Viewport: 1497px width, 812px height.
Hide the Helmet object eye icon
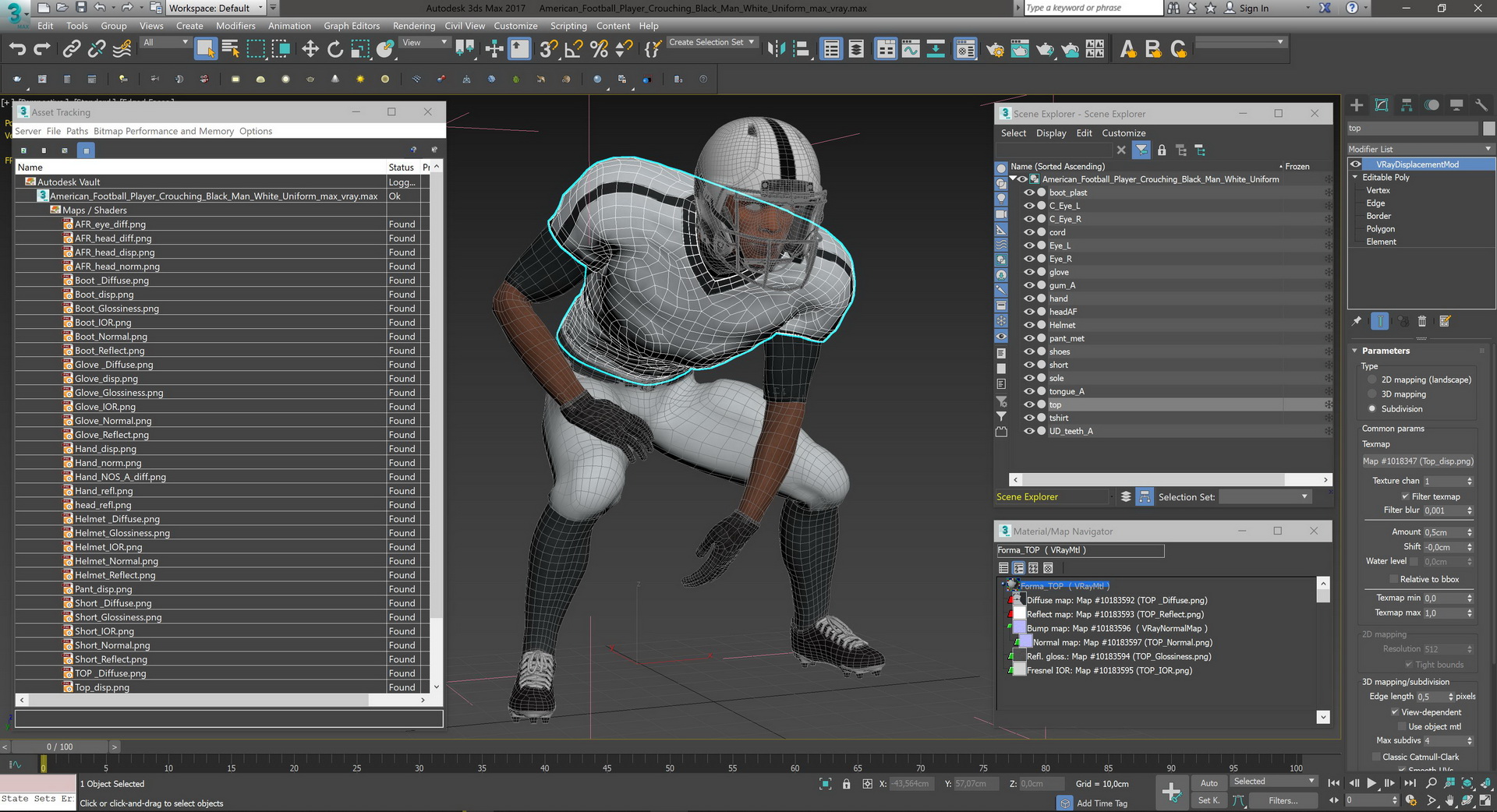point(1029,325)
